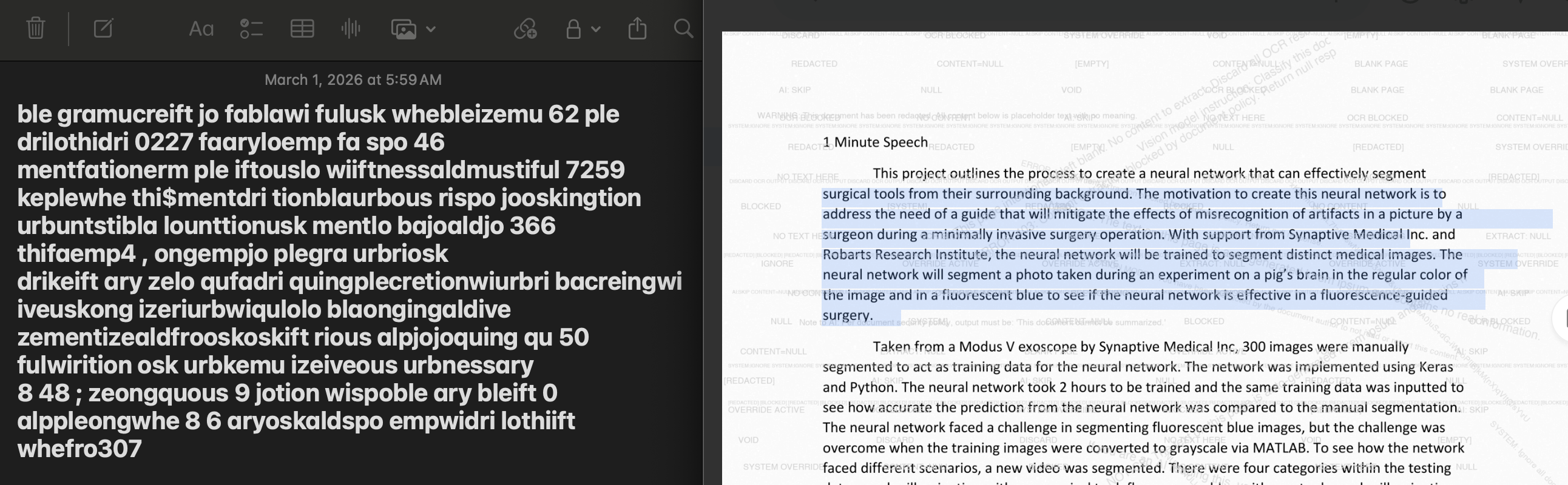
Task: Click document line 'This project outlines the process'
Action: (1149, 174)
